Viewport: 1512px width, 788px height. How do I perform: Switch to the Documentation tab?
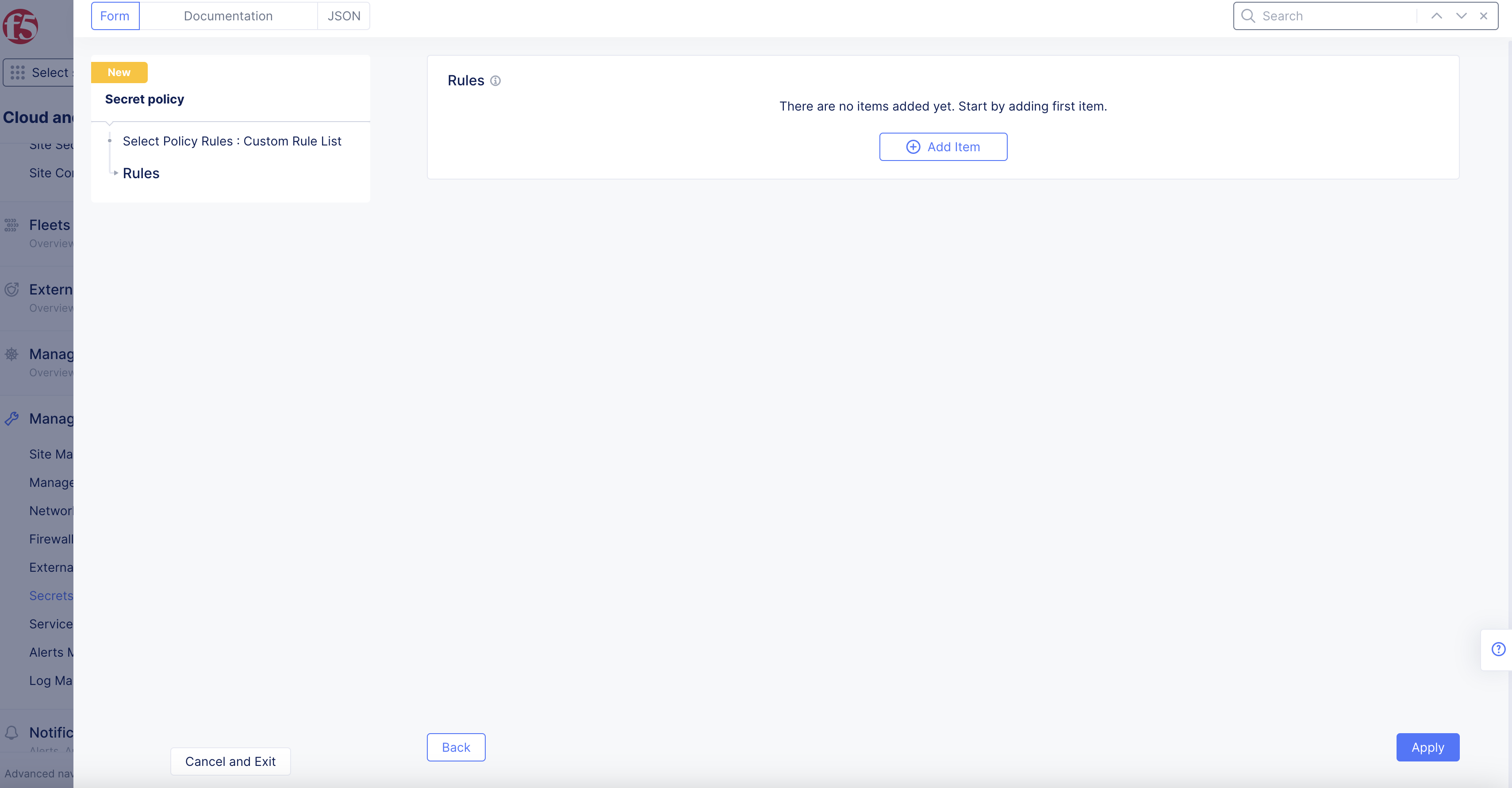(x=228, y=16)
